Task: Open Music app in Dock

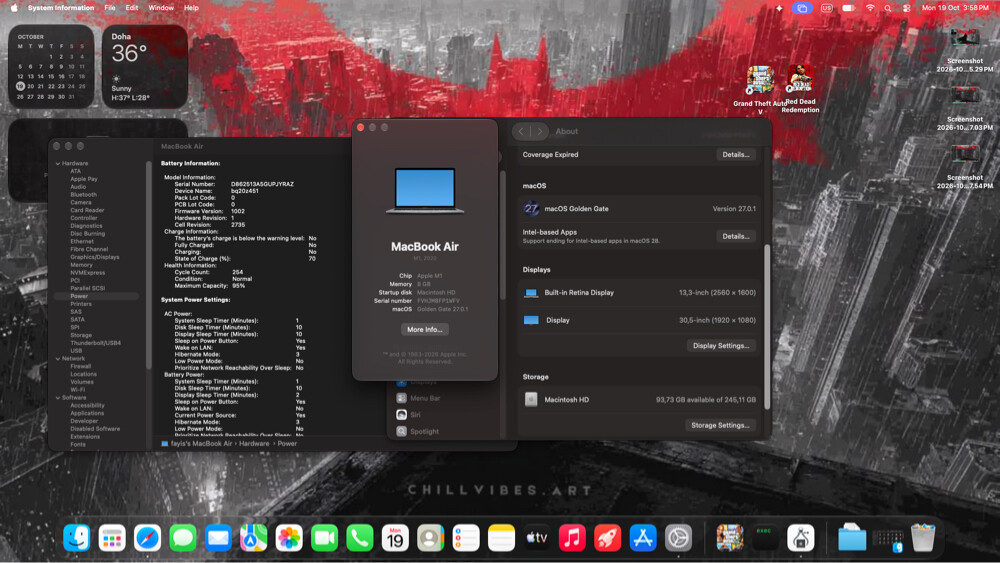Action: click(572, 538)
